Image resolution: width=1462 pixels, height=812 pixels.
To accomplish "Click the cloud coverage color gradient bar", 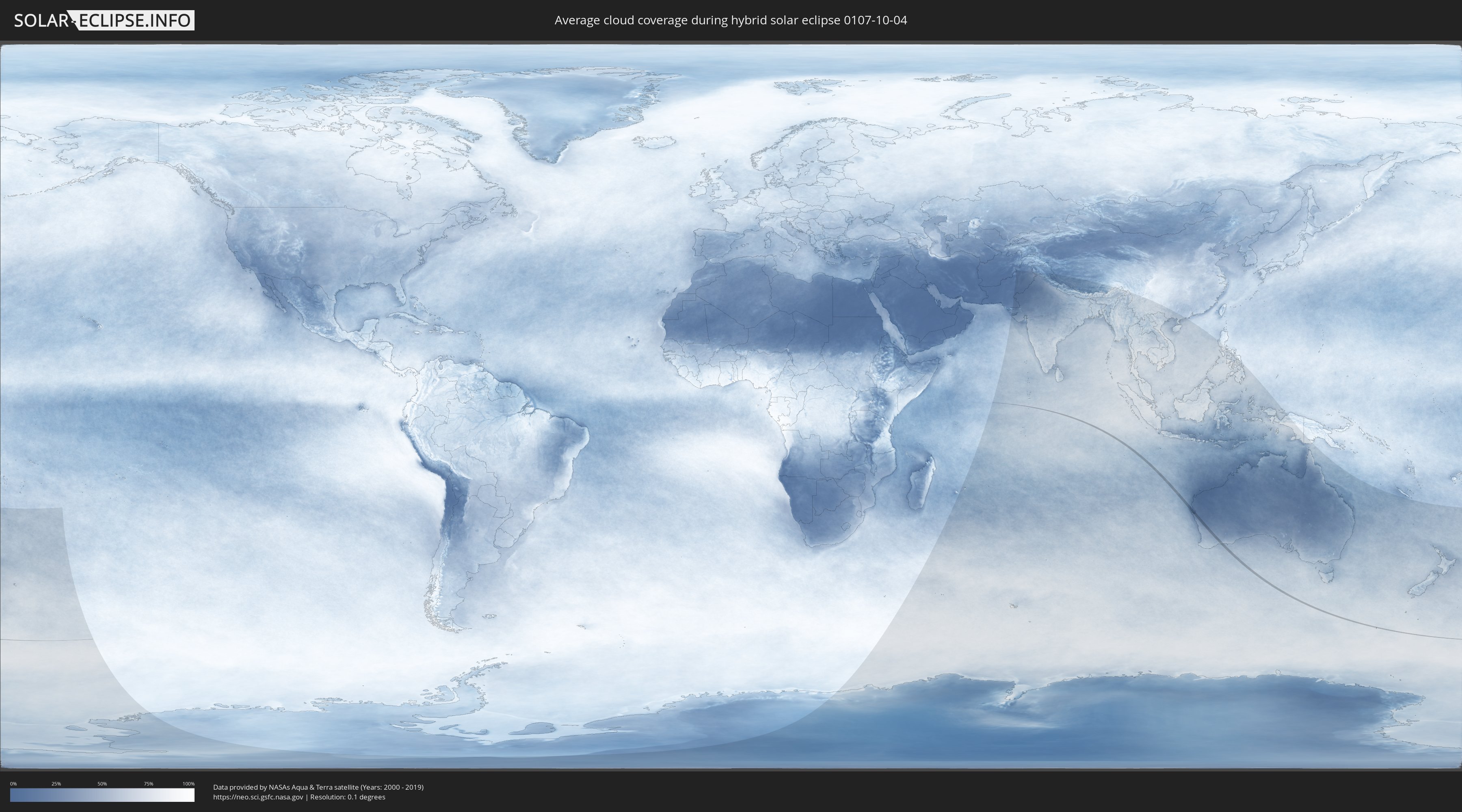I will click(102, 795).
